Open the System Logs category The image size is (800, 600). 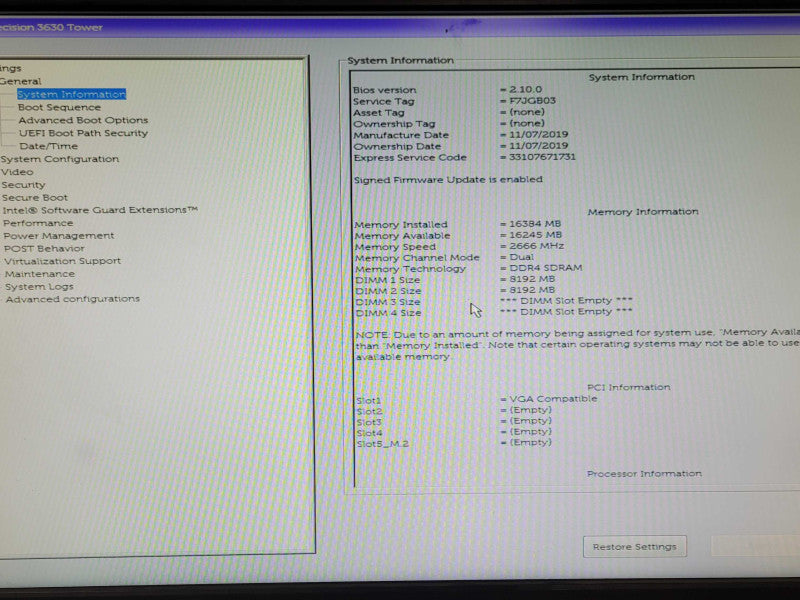39,286
